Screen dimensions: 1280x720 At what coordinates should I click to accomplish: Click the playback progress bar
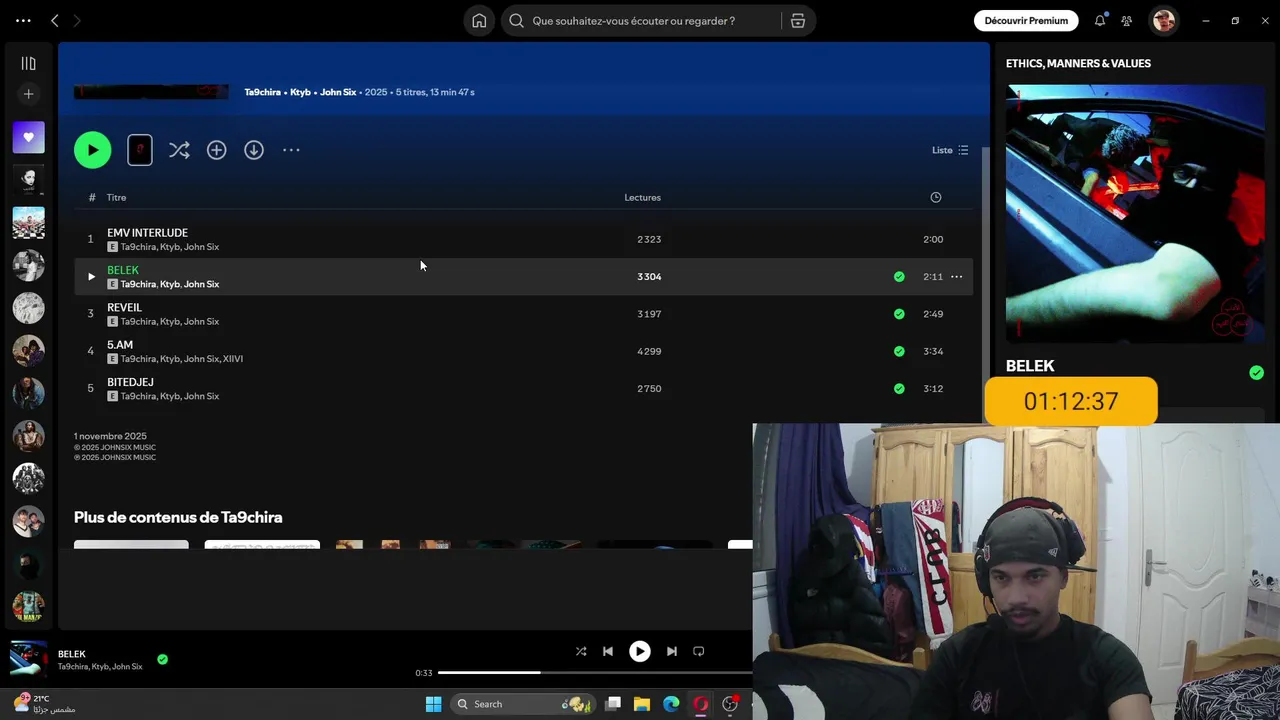[595, 673]
